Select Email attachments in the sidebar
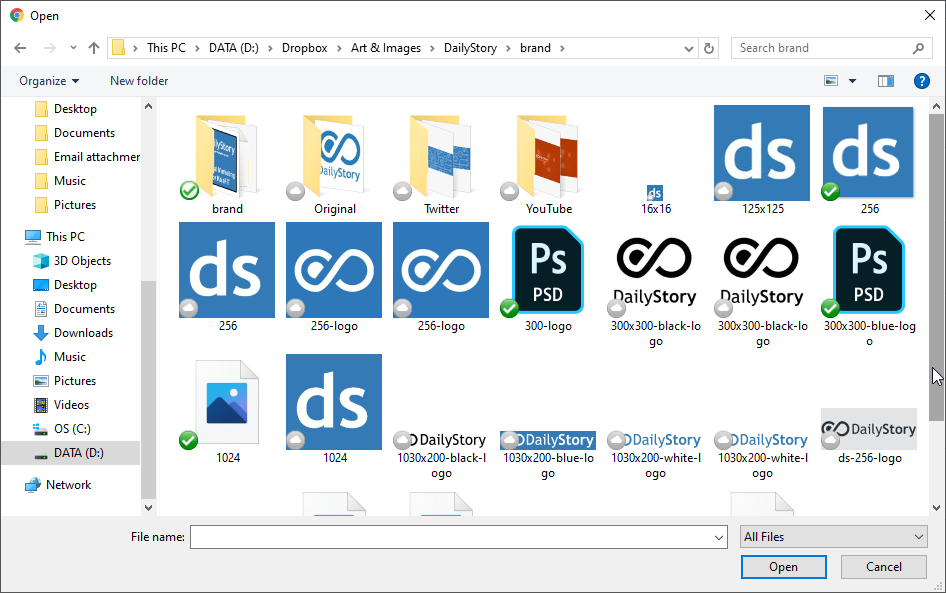The image size is (946, 593). pyautogui.click(x=87, y=157)
